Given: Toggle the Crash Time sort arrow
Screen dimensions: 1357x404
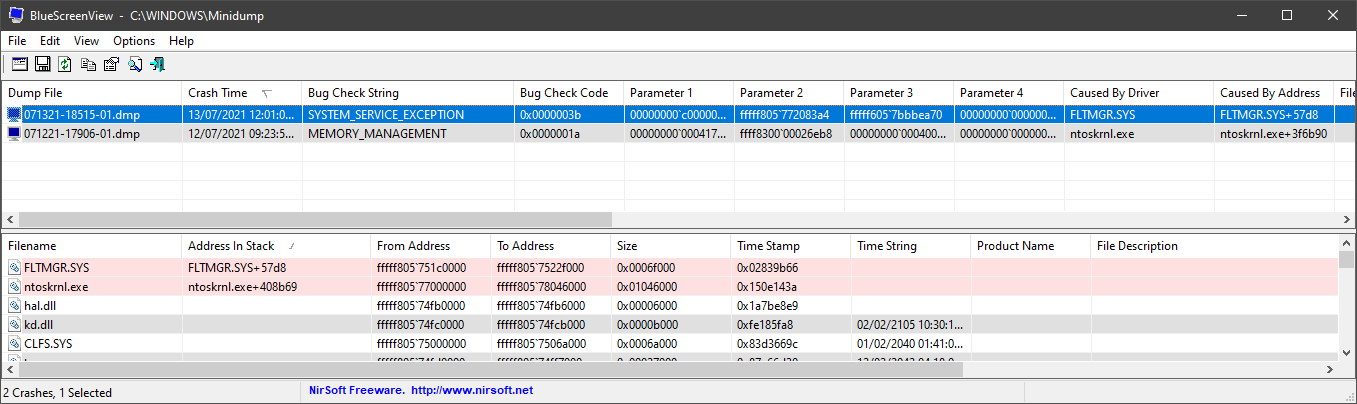Looking at the screenshot, I should tap(267, 93).
